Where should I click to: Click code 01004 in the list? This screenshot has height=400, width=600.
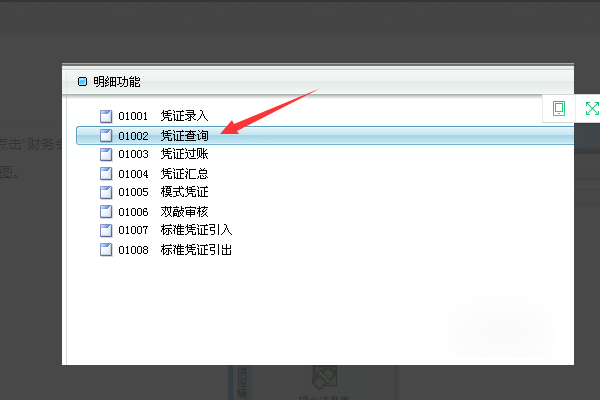pyautogui.click(x=133, y=174)
